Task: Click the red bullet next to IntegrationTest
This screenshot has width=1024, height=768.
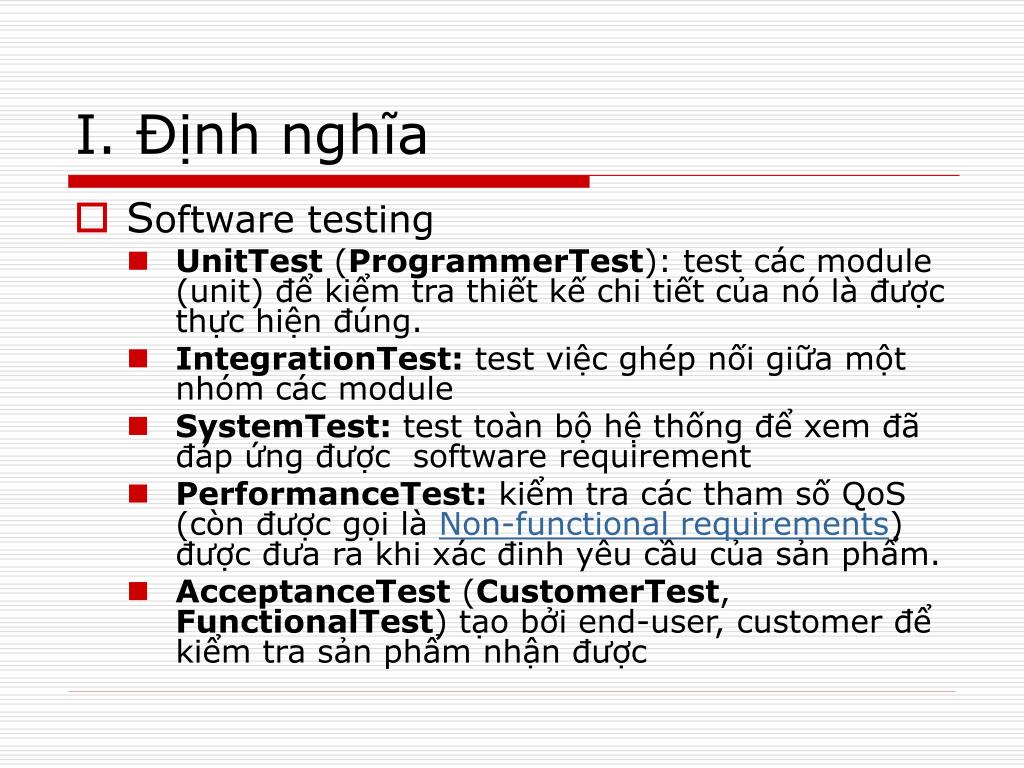Action: tap(138, 359)
